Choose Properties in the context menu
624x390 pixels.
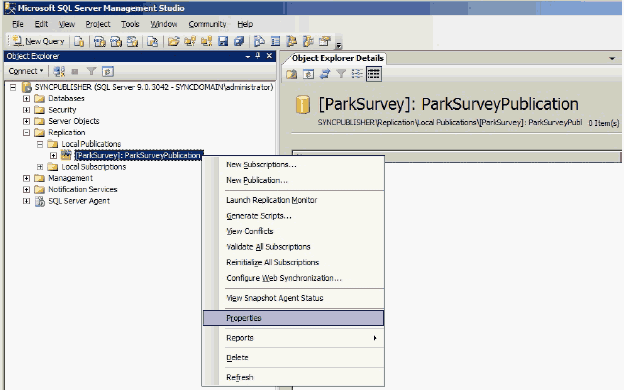[x=293, y=318]
